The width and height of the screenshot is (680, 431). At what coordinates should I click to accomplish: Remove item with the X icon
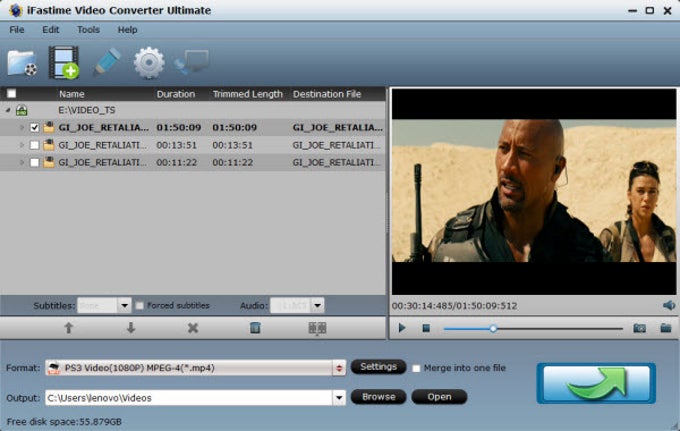[x=193, y=328]
